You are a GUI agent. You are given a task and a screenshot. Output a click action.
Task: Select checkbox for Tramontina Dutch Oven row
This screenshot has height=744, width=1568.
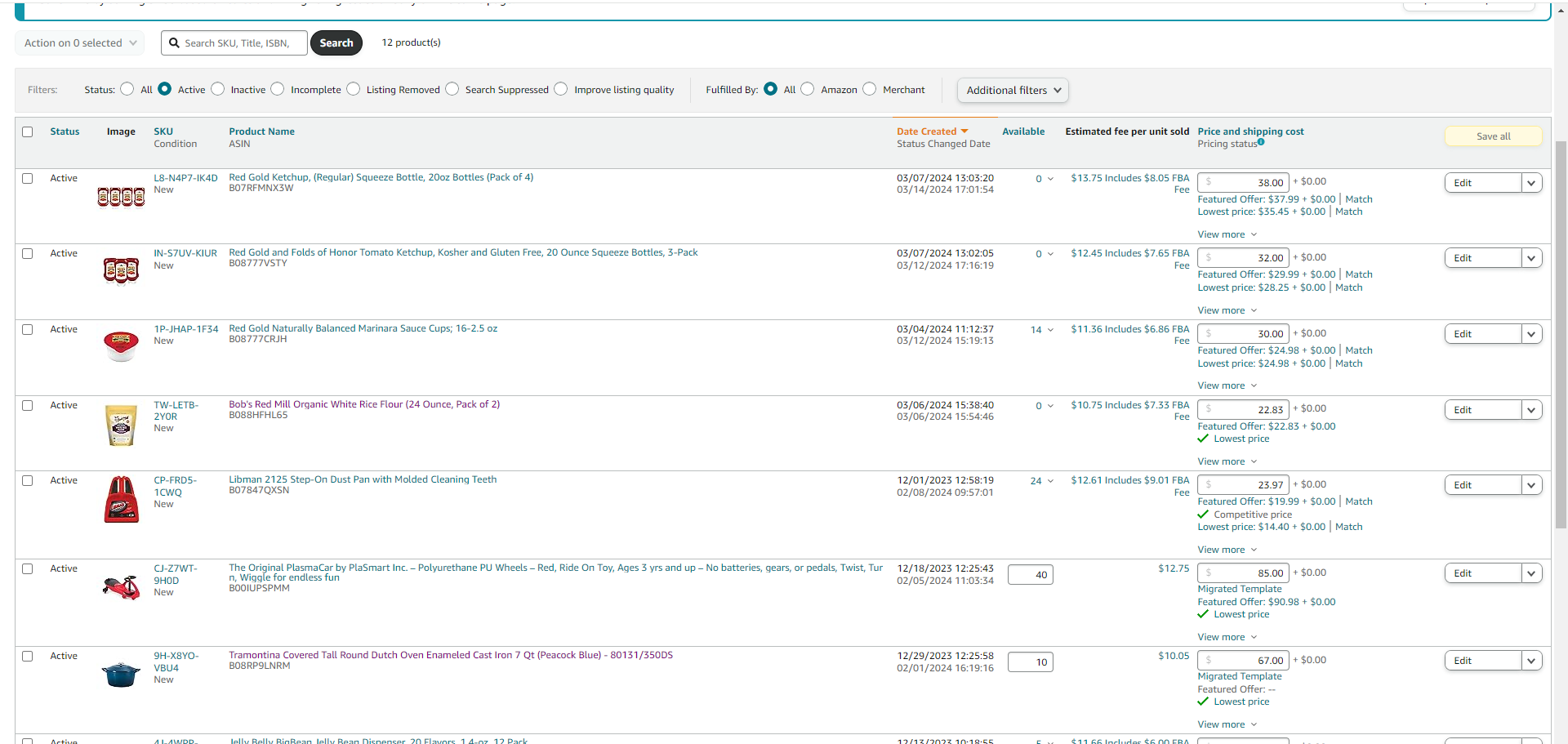[28, 657]
